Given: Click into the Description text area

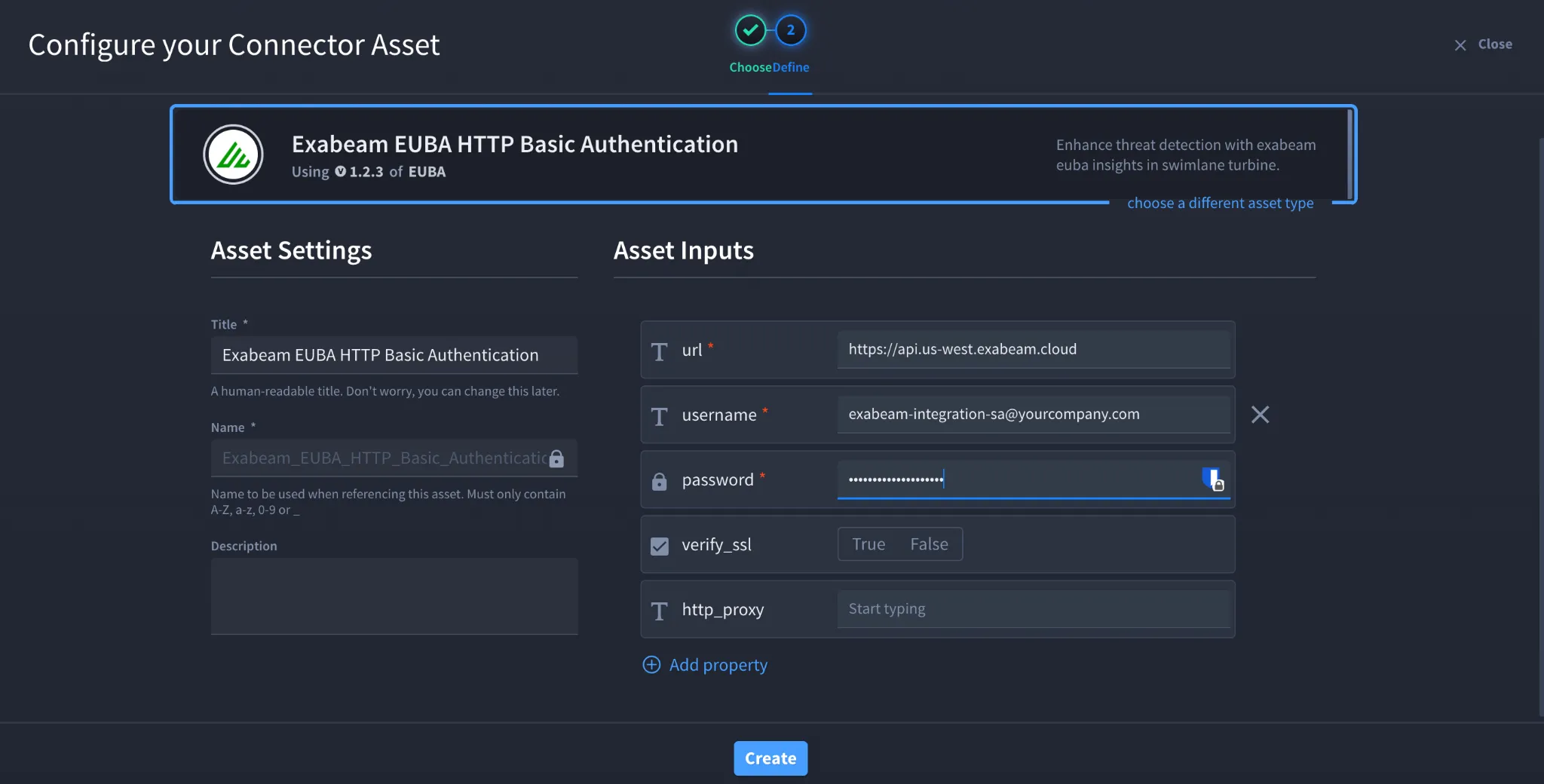Looking at the screenshot, I should 394,596.
